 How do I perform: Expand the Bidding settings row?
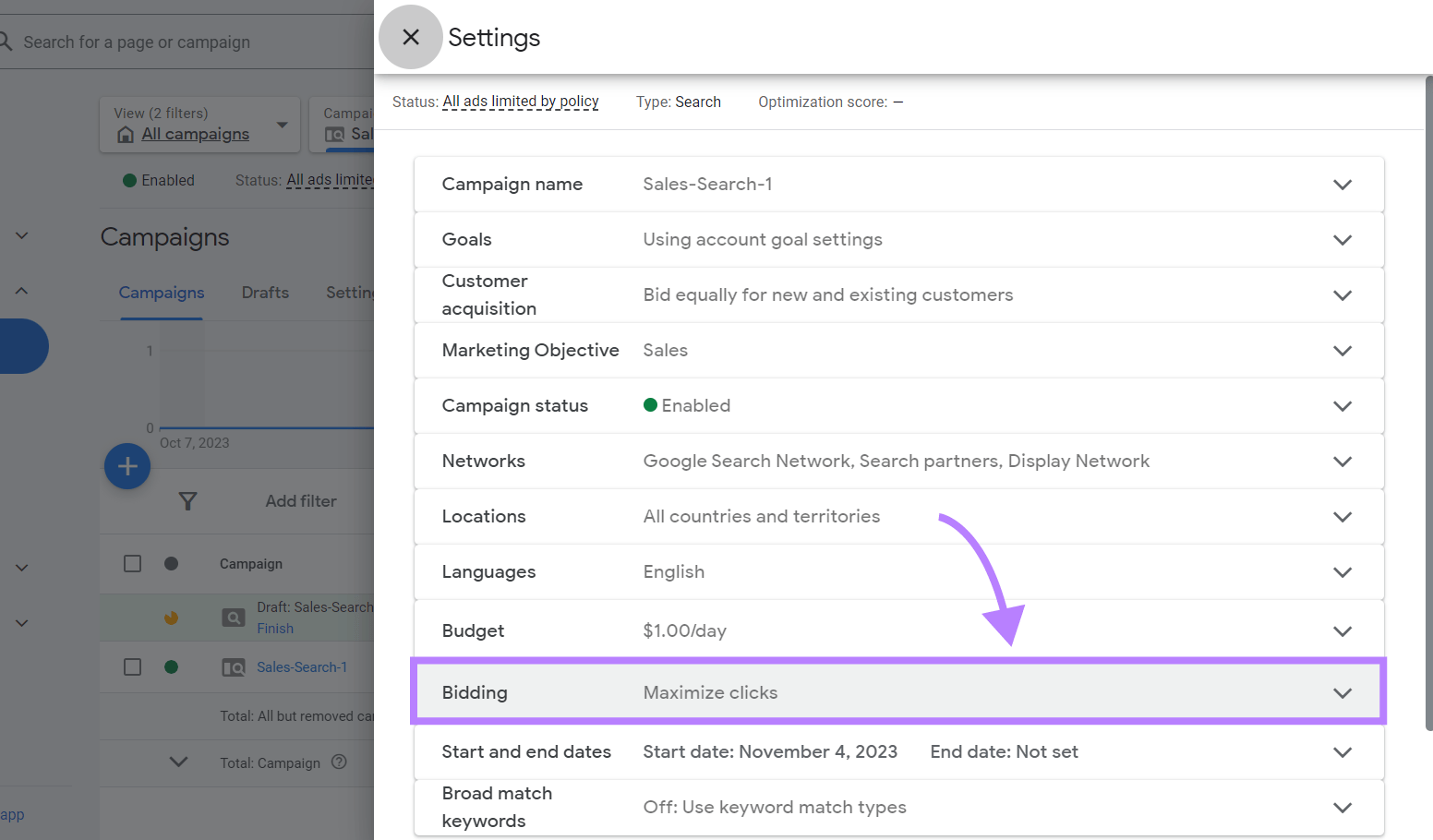pyautogui.click(x=1343, y=692)
